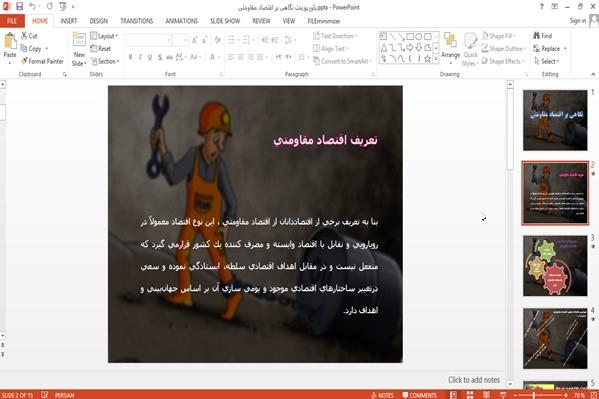Switch to the ANIMATIONS tab
Image resolution: width=599 pixels, height=399 pixels.
181,21
